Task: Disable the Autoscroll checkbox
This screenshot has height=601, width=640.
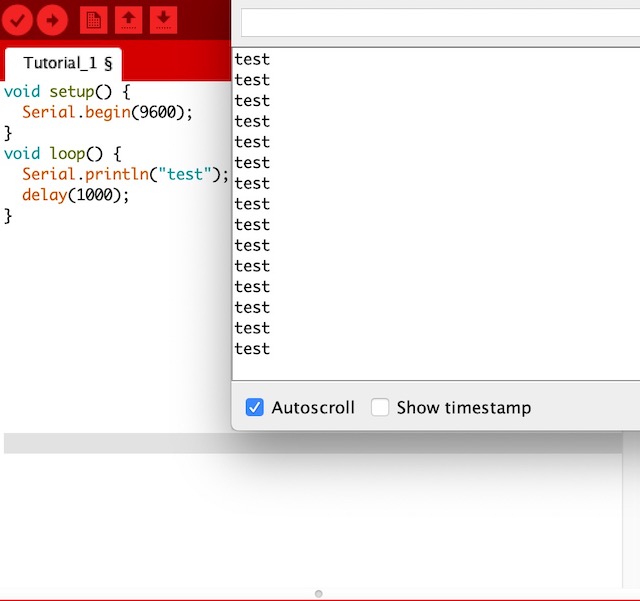Action: (254, 407)
